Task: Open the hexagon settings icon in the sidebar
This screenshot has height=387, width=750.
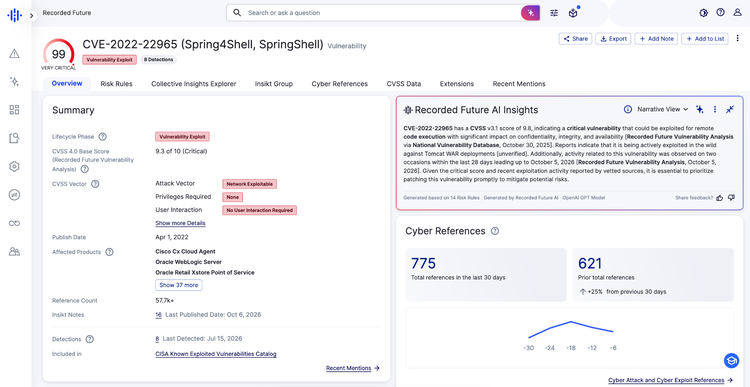Action: (x=14, y=166)
